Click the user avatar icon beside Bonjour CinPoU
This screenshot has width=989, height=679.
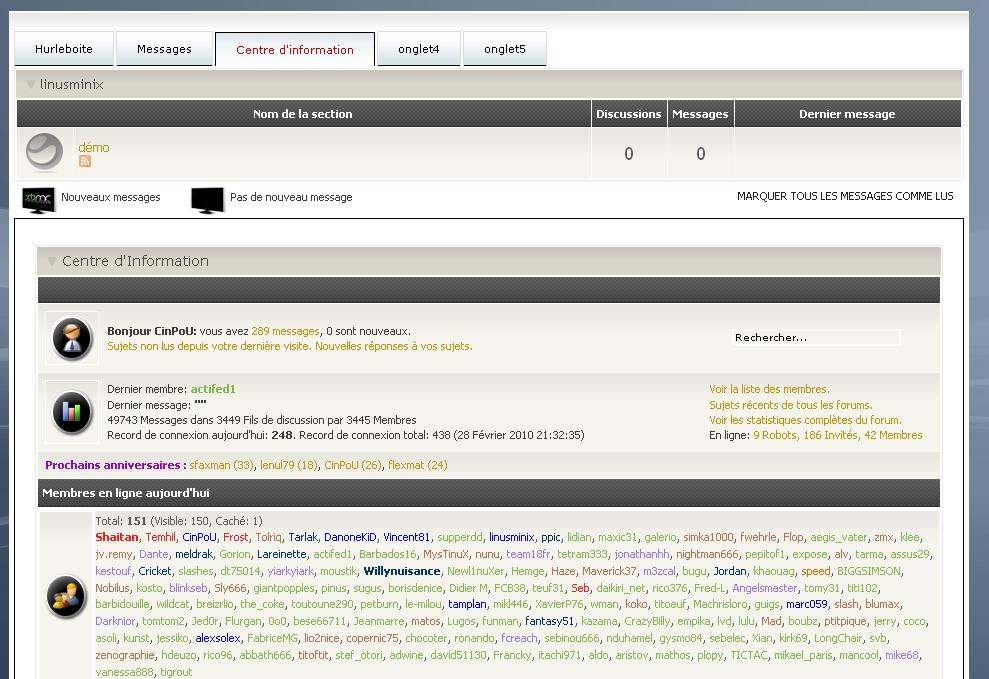(71, 338)
